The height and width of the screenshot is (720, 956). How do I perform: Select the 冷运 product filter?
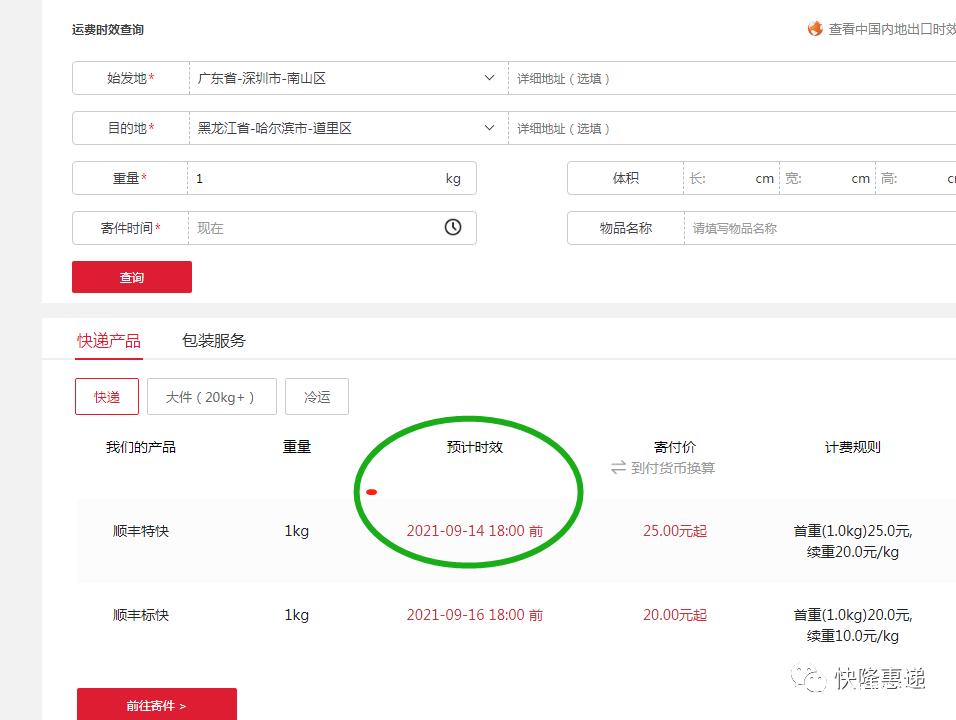coord(317,397)
